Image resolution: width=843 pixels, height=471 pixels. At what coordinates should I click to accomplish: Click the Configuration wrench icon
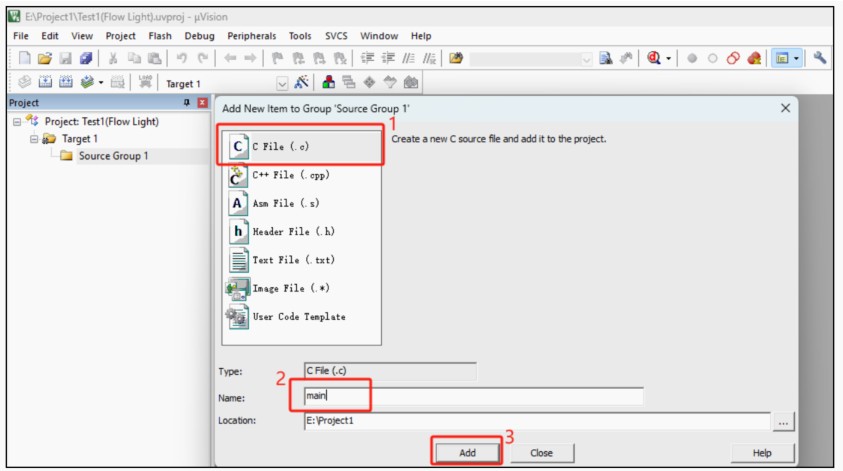(x=820, y=59)
